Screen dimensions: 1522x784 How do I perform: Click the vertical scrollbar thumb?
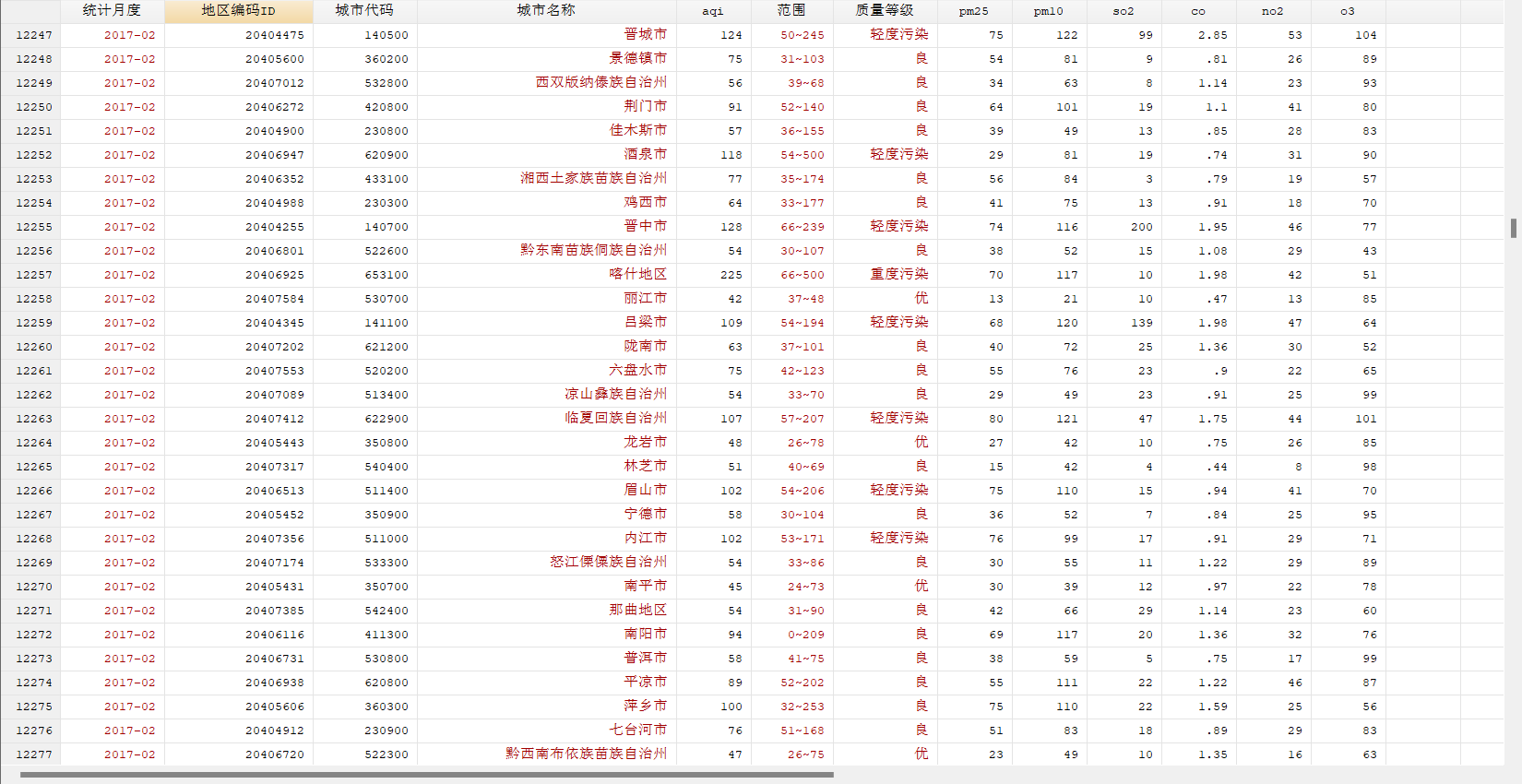[x=1513, y=228]
